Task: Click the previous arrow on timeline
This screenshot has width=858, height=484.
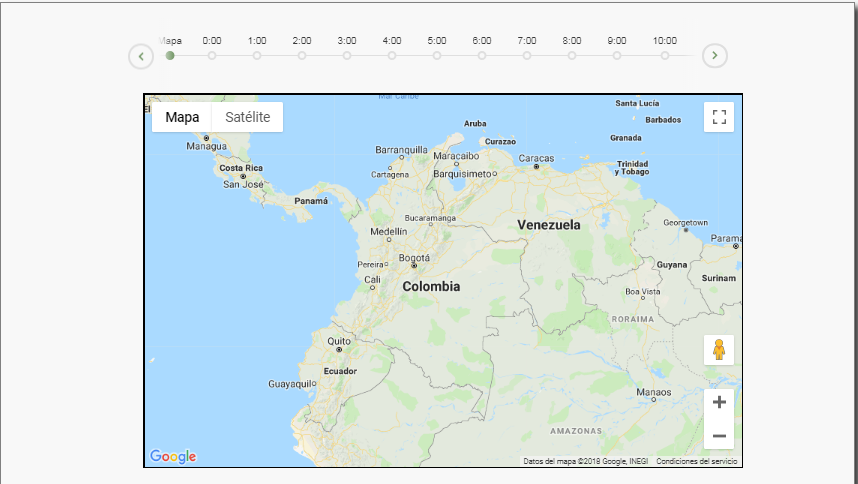Action: pos(141,56)
